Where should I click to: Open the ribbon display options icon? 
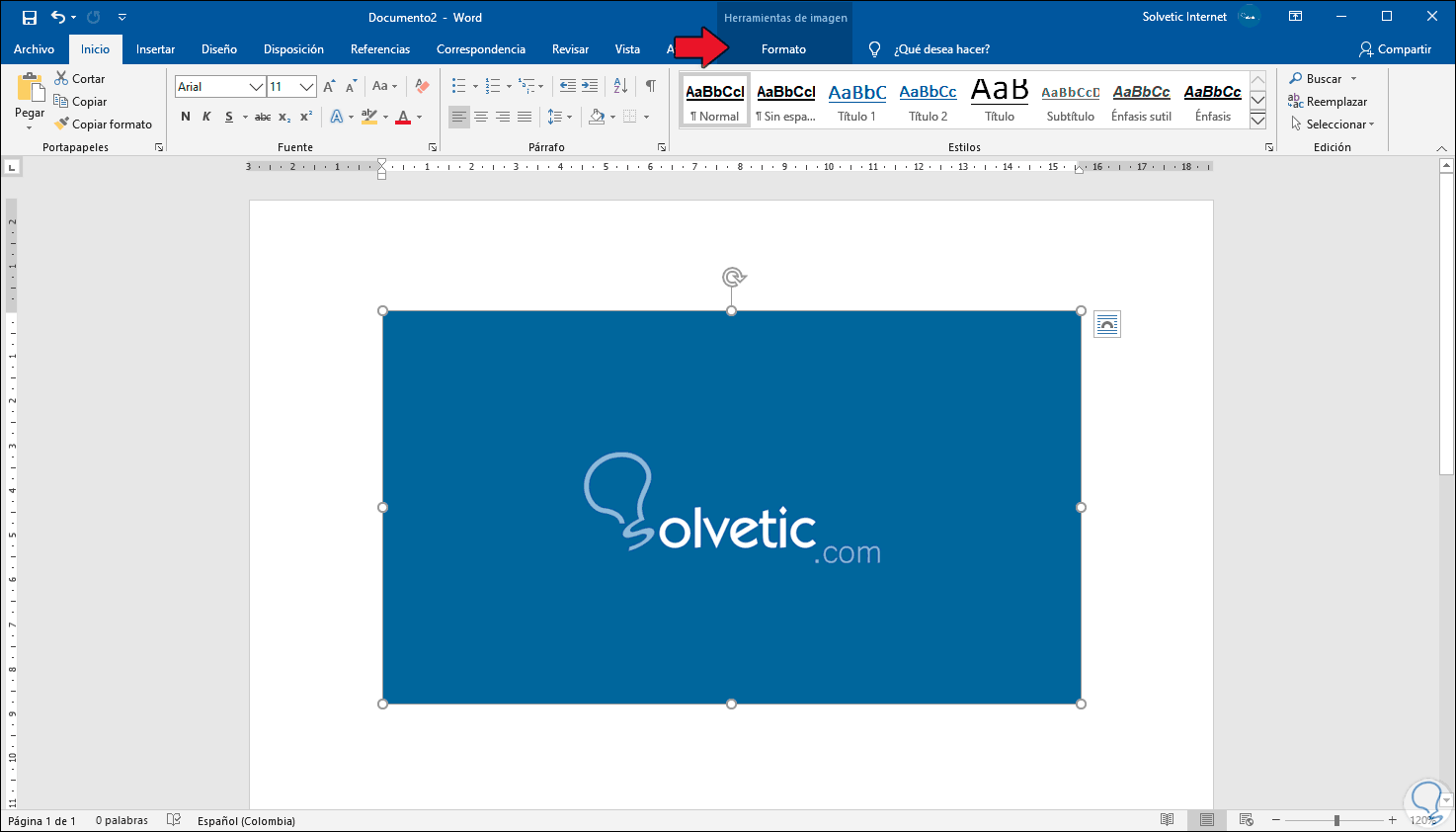(x=1295, y=17)
